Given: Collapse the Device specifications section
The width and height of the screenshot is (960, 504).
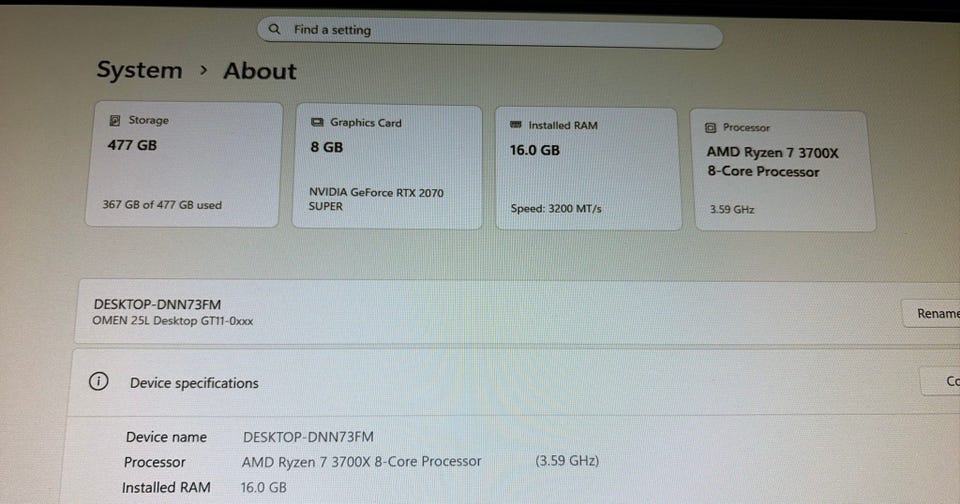Looking at the screenshot, I should coord(514,383).
